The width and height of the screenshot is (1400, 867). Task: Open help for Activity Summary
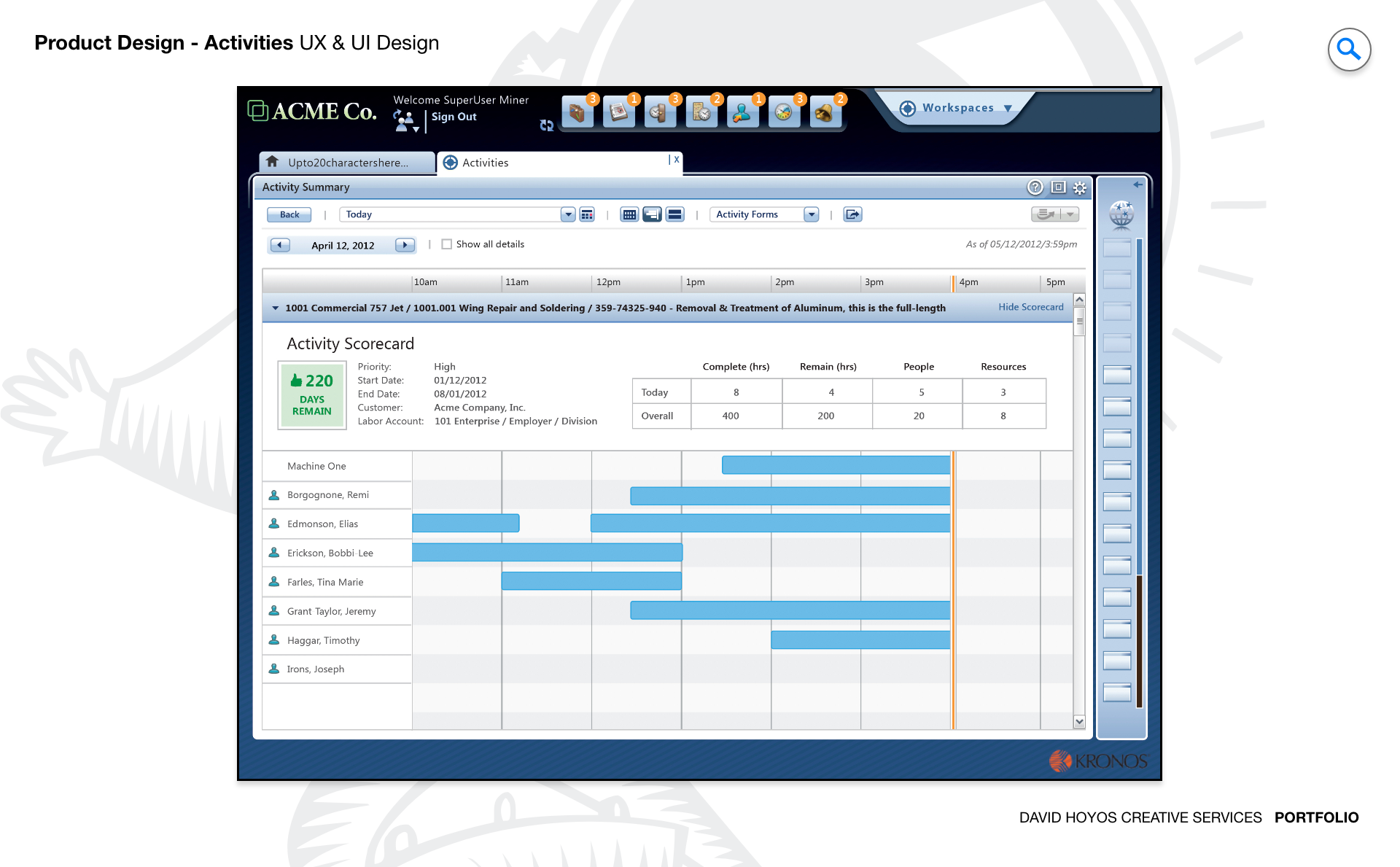(1035, 187)
